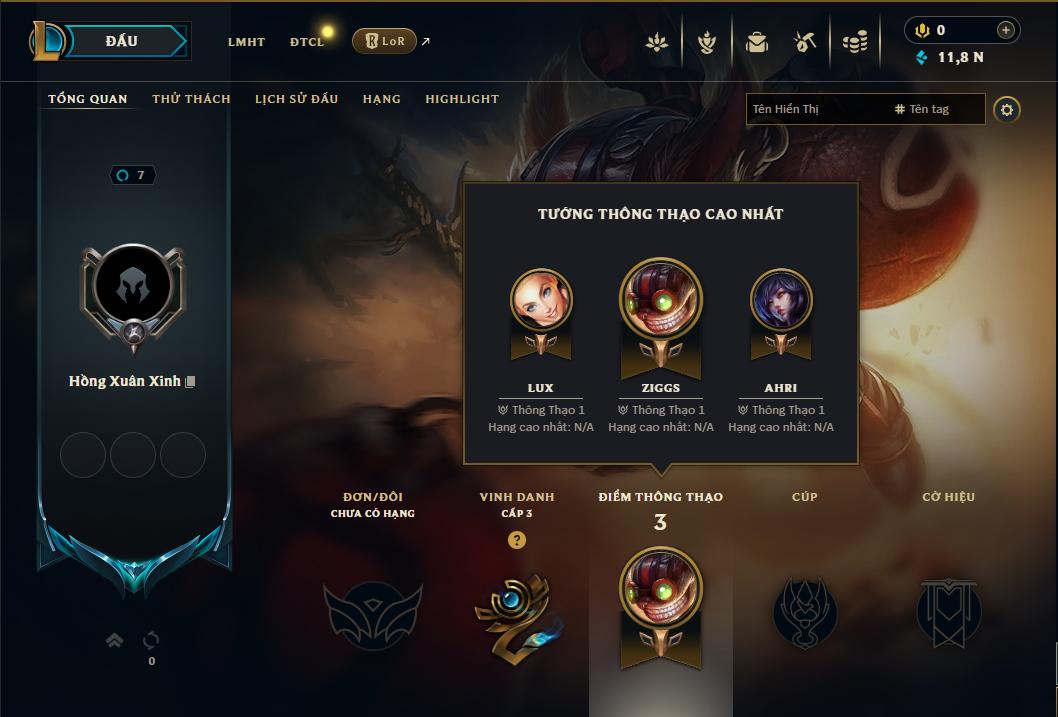
Task: Open the Collection lotus icon
Action: [657, 43]
